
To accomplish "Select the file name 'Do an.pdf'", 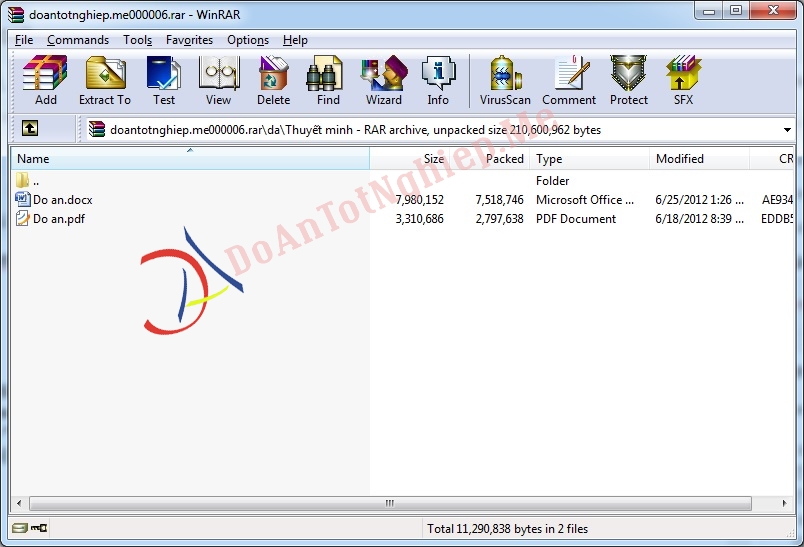I will coord(59,219).
